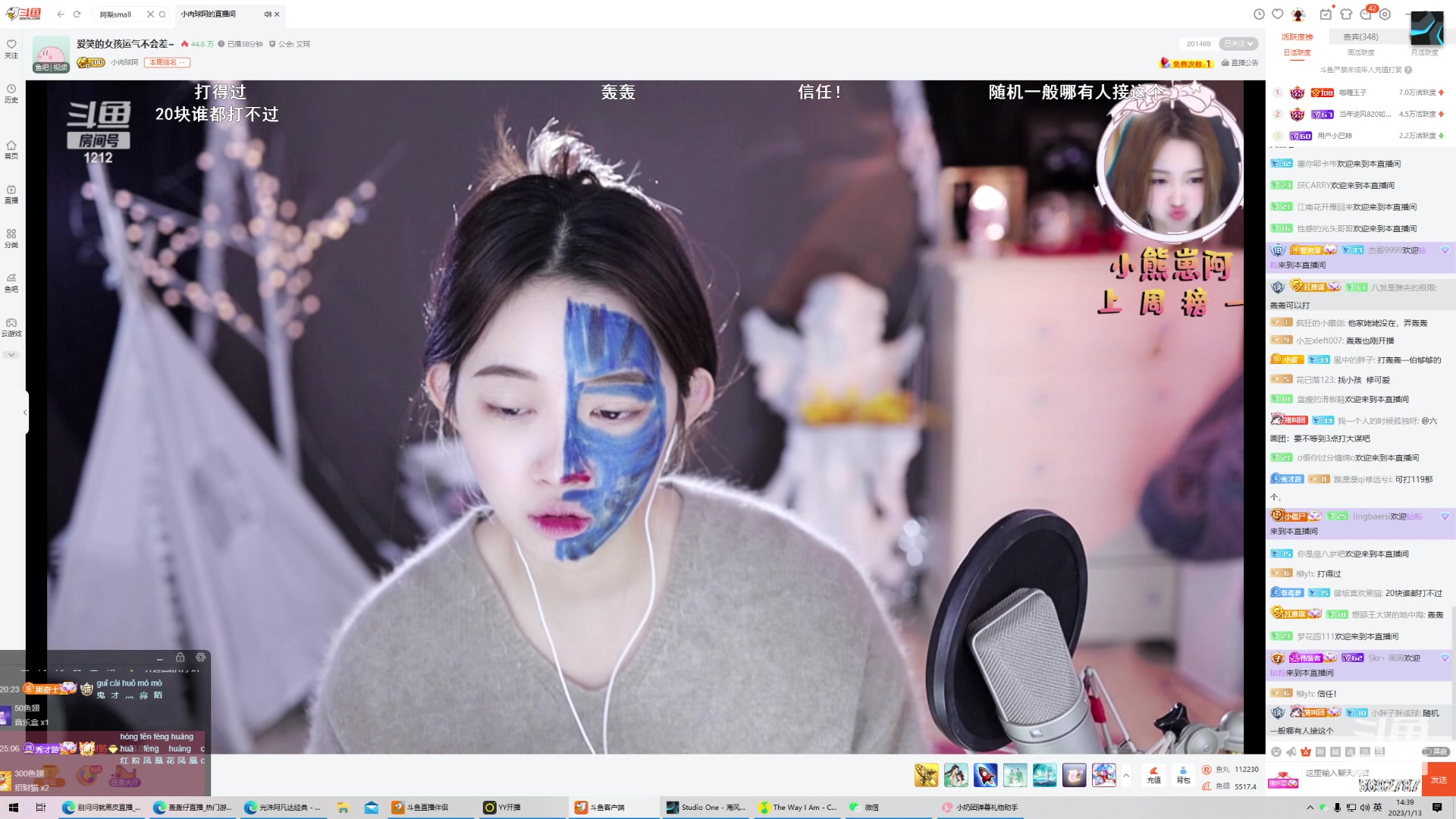Expand lingbaersi welcome message arrow

(x=1445, y=516)
